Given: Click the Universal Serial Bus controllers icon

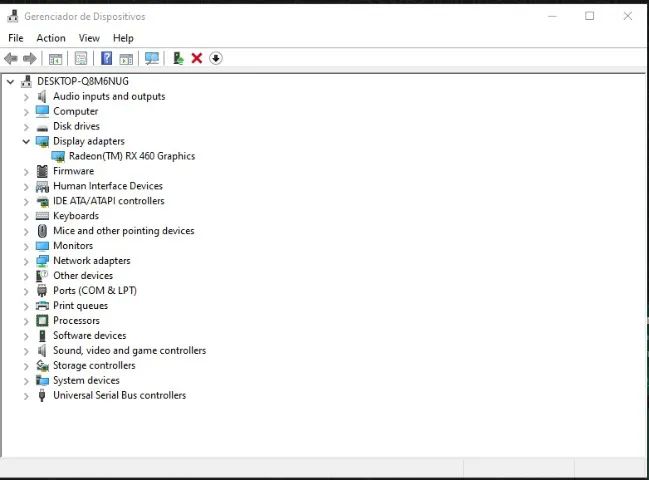Looking at the screenshot, I should (42, 395).
